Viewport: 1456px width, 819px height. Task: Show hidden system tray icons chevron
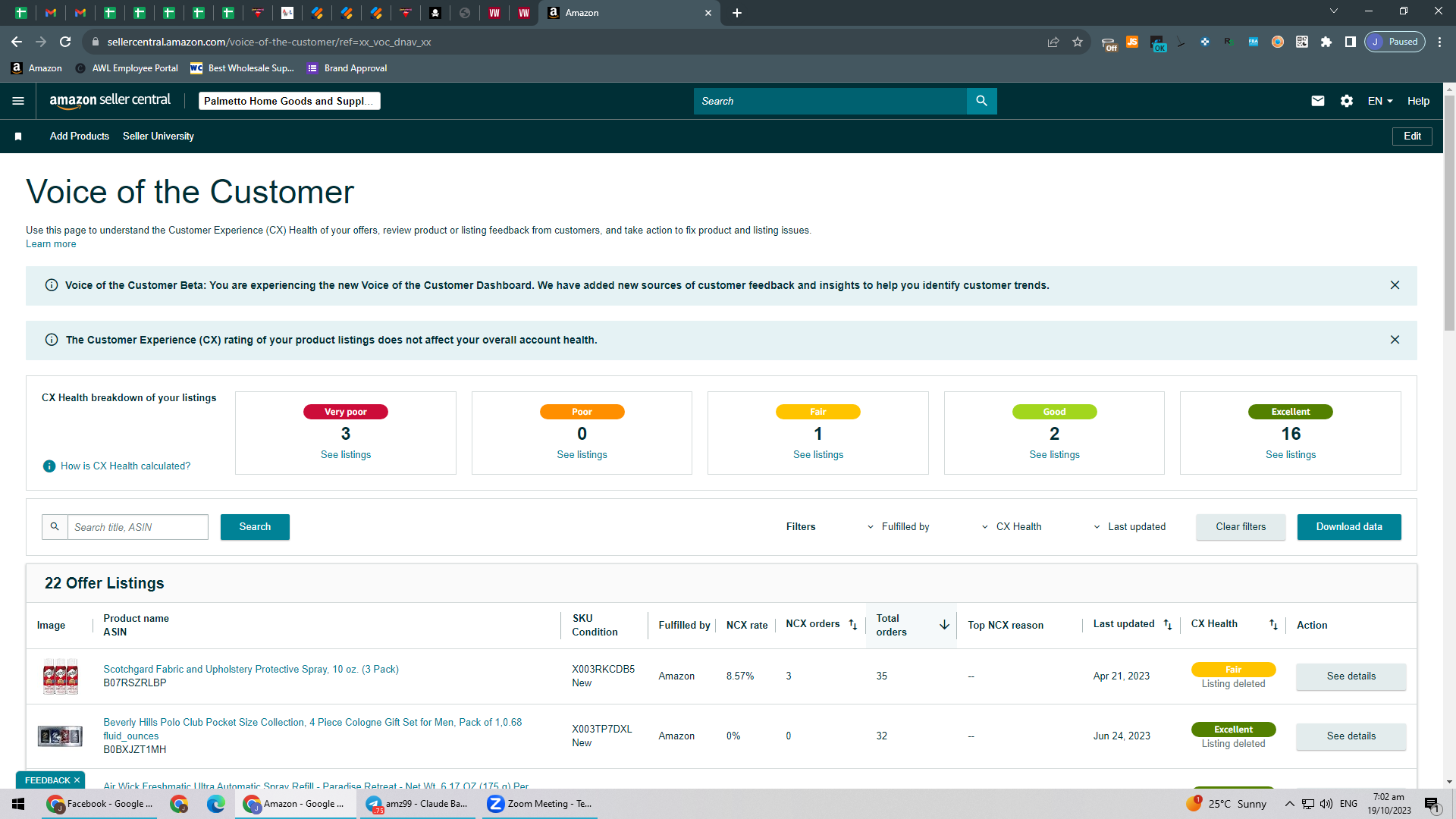click(1289, 804)
